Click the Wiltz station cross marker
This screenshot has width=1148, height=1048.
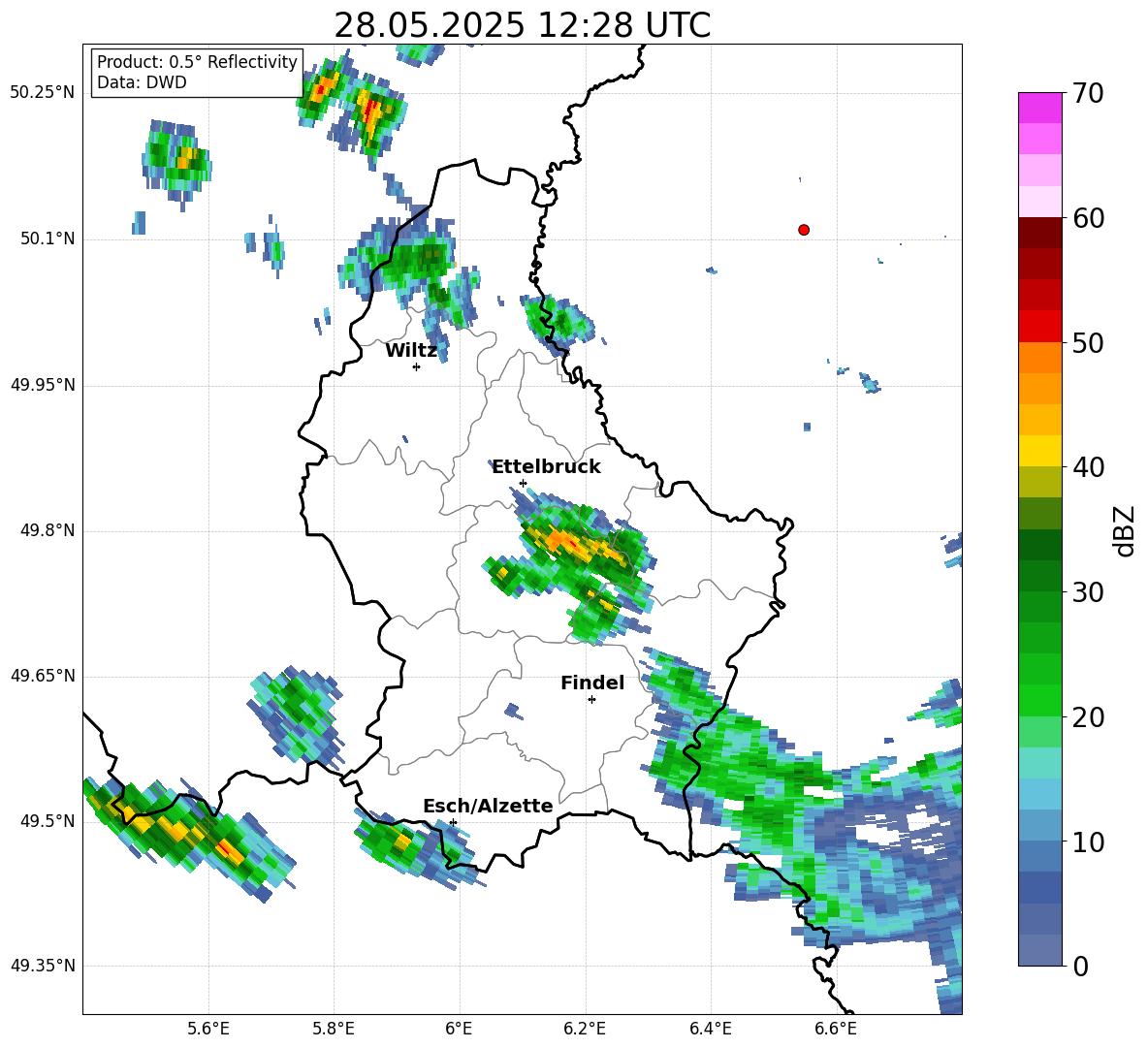tap(416, 366)
